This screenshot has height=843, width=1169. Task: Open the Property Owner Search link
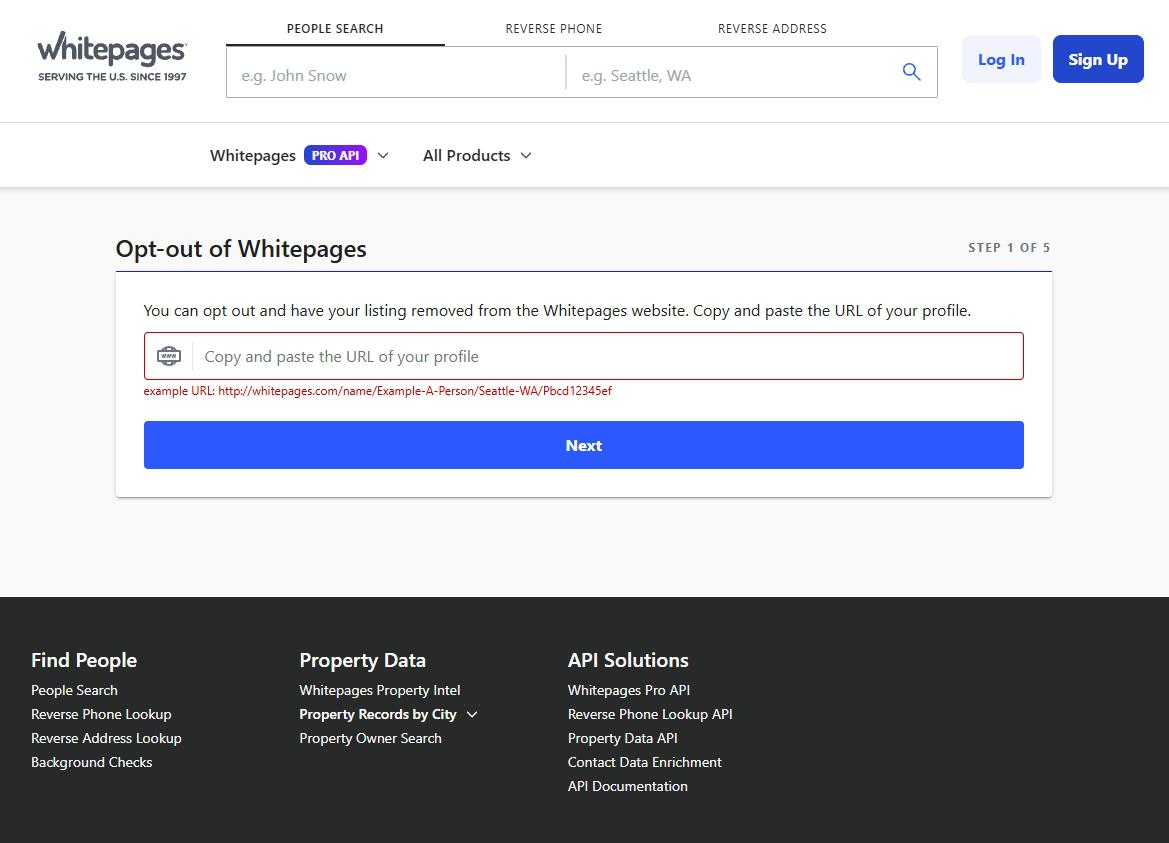[371, 738]
